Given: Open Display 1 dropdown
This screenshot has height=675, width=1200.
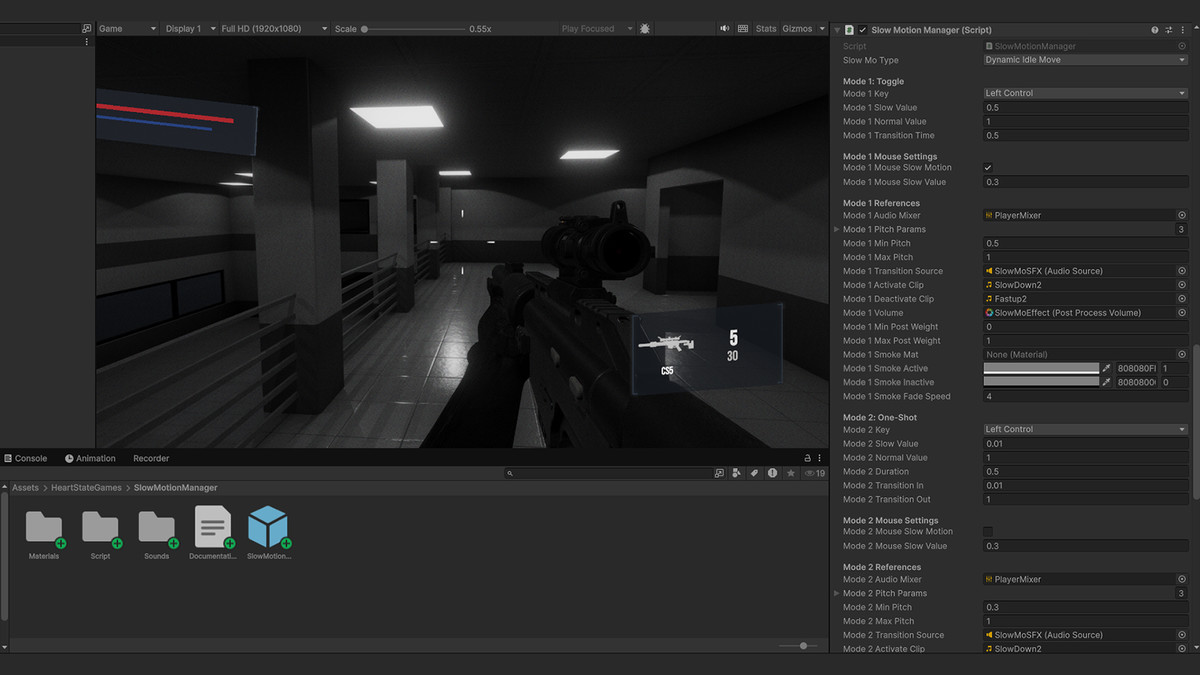Looking at the screenshot, I should click(x=190, y=29).
